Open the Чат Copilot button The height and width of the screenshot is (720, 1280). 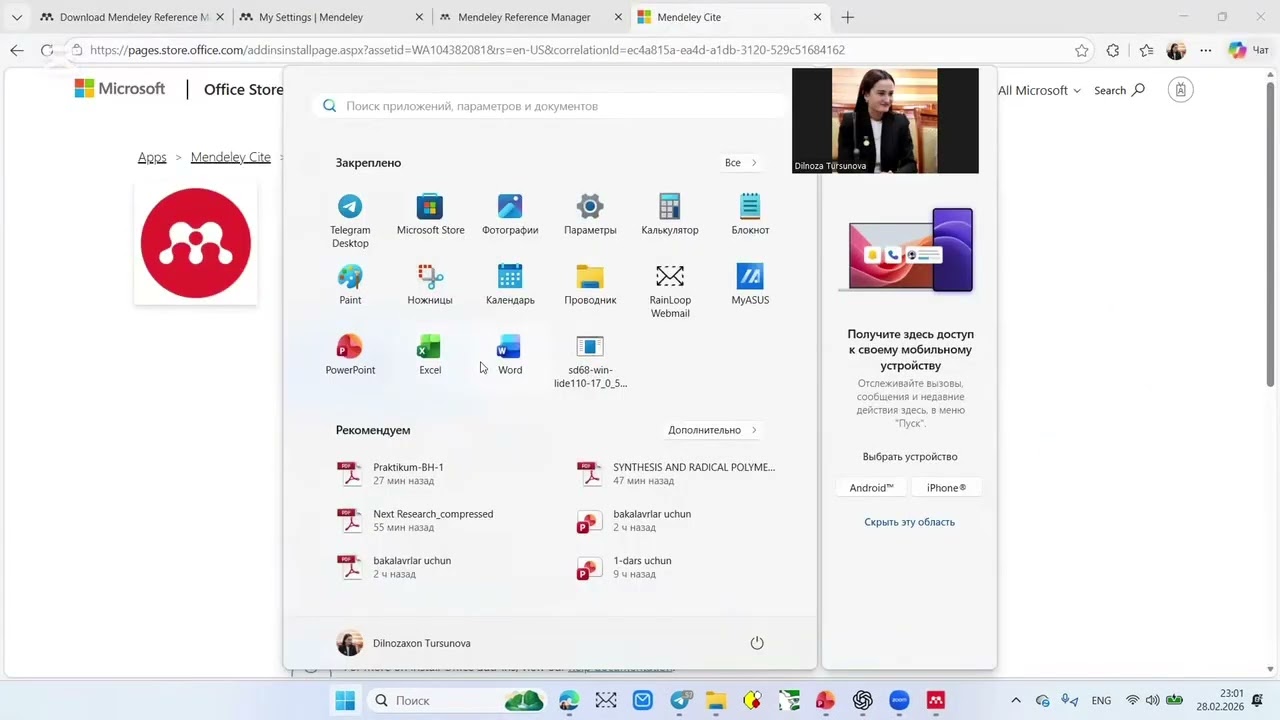(x=1251, y=50)
